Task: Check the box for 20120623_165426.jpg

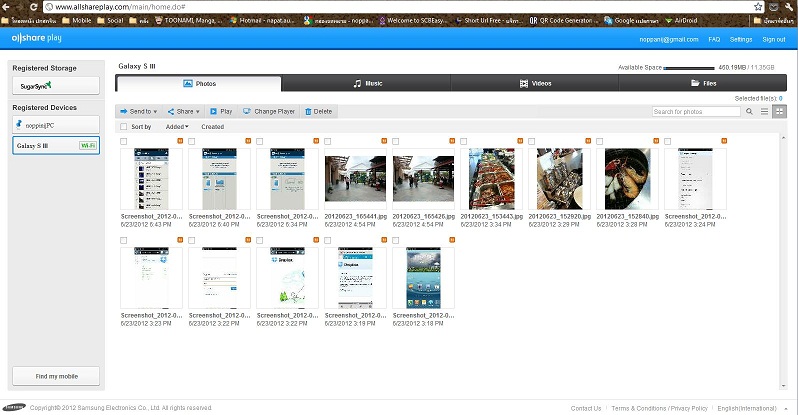Action: point(395,141)
